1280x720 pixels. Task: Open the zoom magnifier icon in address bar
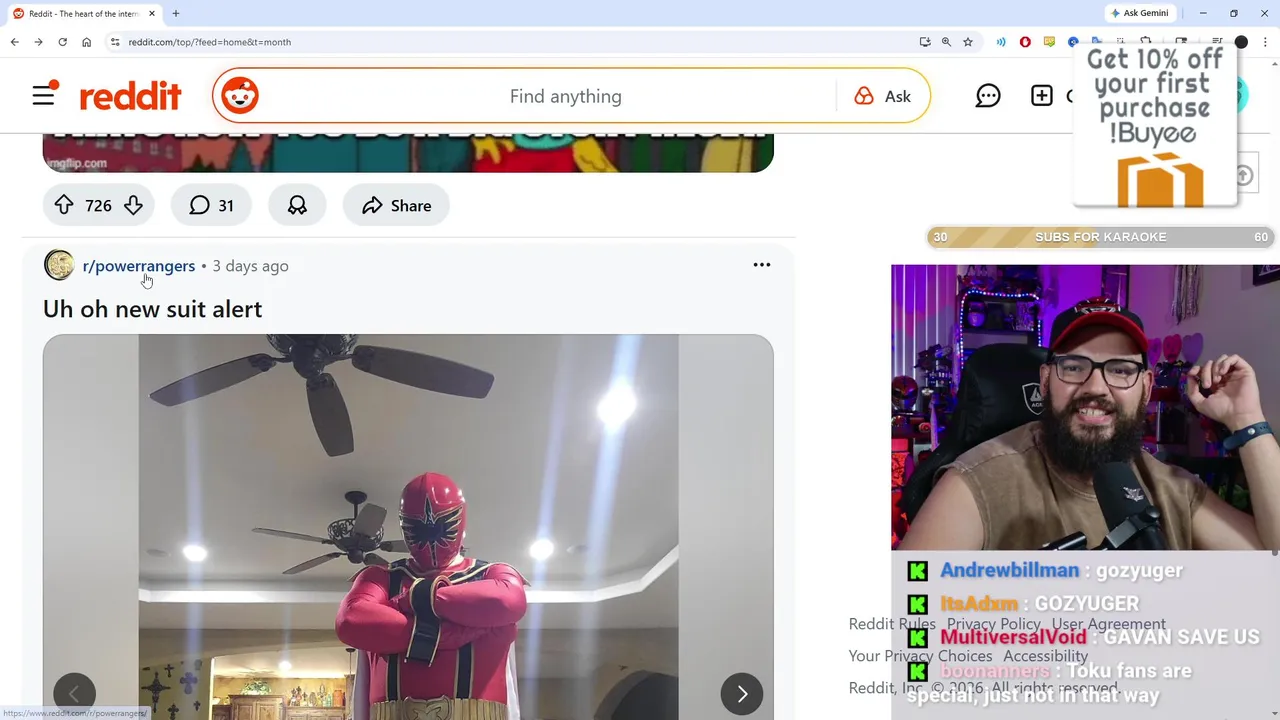pyautogui.click(x=946, y=42)
